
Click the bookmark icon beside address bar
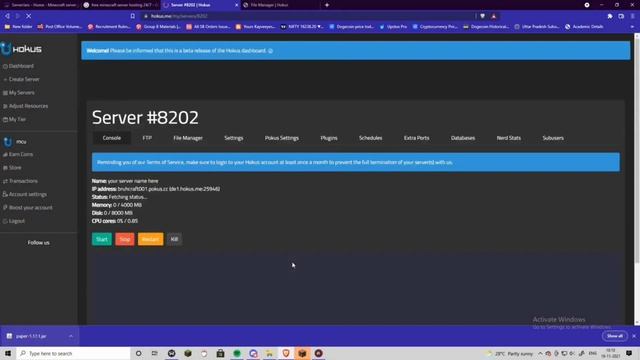point(133,16)
